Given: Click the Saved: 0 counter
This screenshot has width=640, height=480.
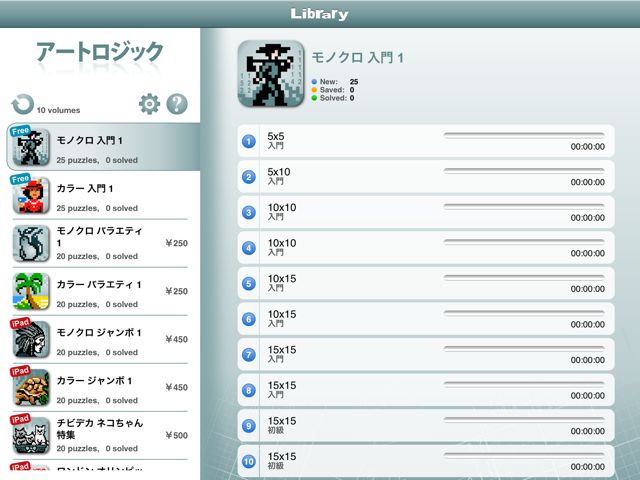Looking at the screenshot, I should (x=333, y=90).
